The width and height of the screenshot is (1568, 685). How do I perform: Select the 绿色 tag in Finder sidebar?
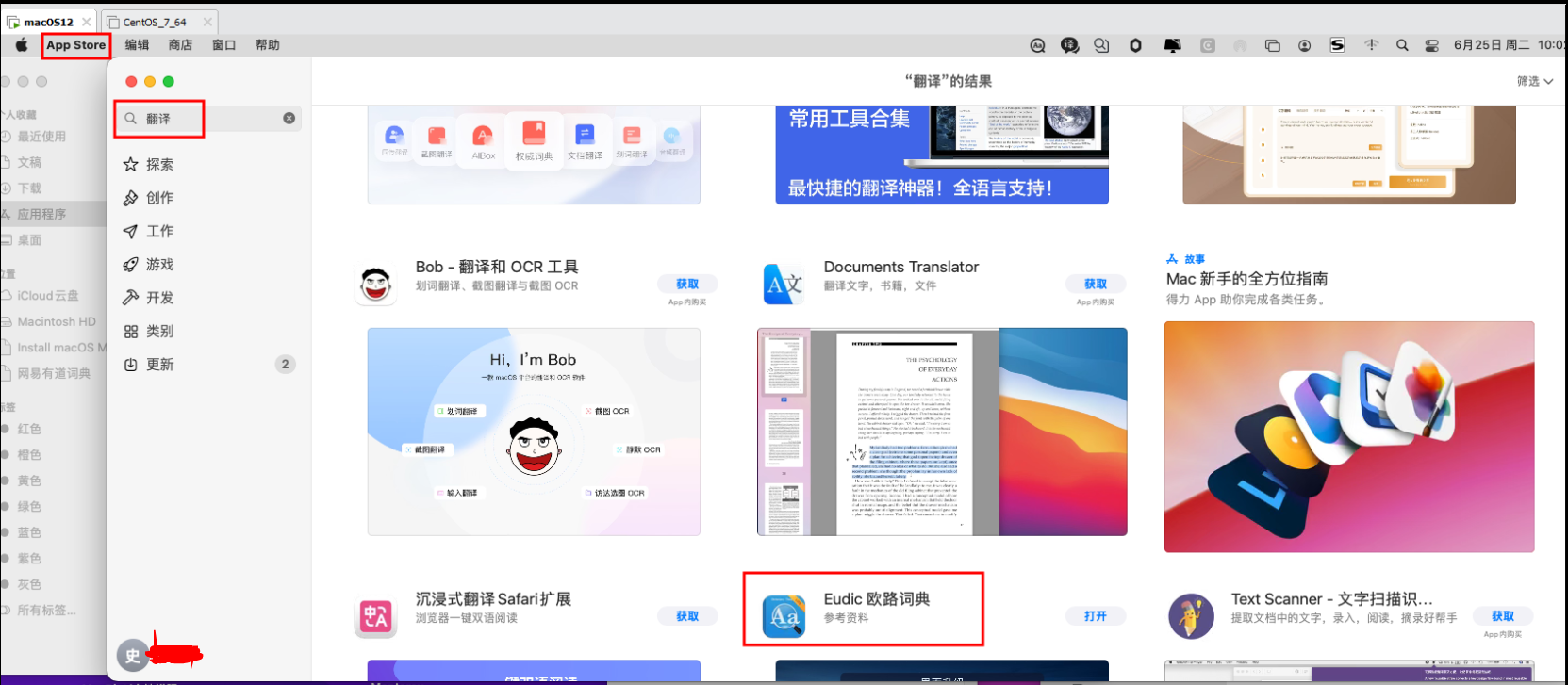tap(29, 507)
